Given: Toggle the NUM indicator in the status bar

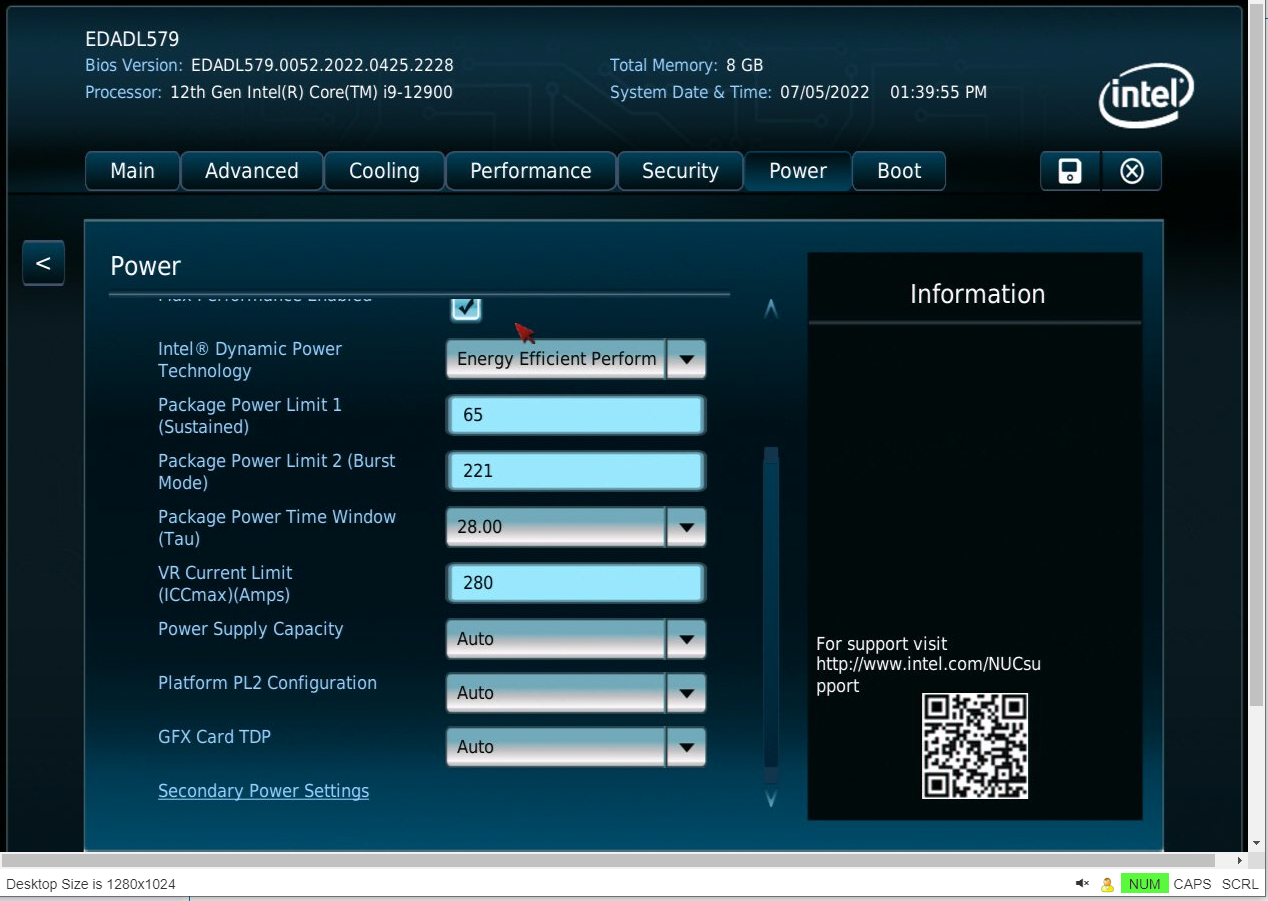Looking at the screenshot, I should (1144, 883).
